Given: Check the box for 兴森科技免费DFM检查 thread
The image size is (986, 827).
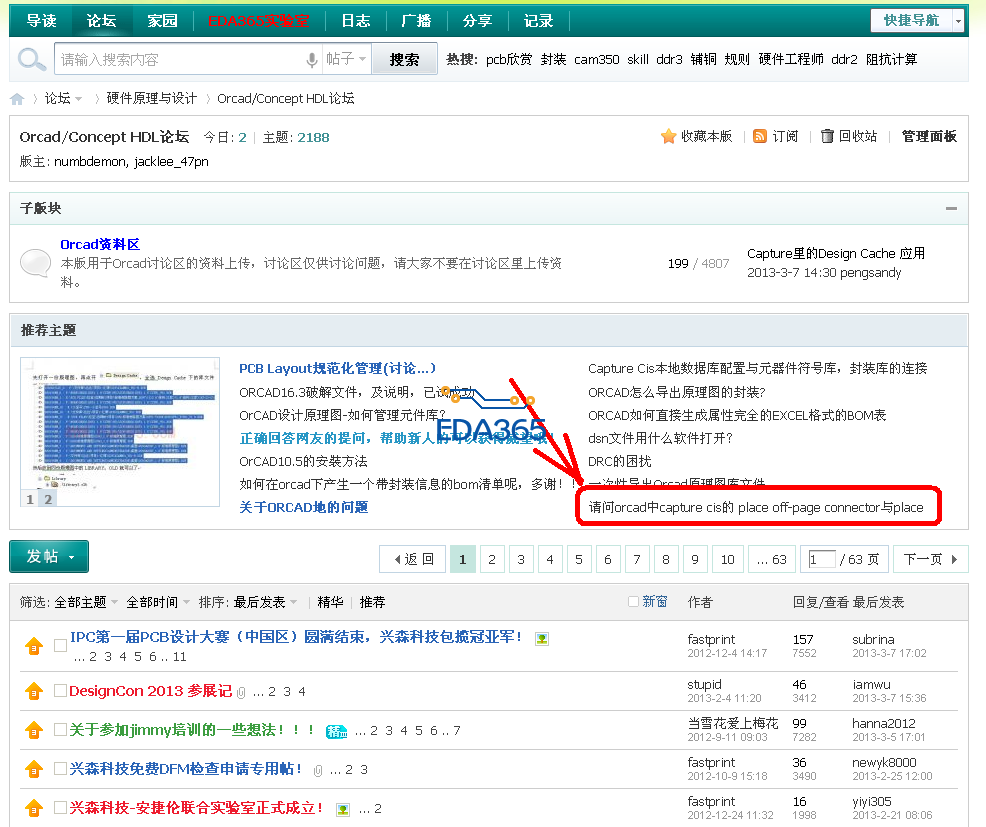Looking at the screenshot, I should tap(60, 769).
